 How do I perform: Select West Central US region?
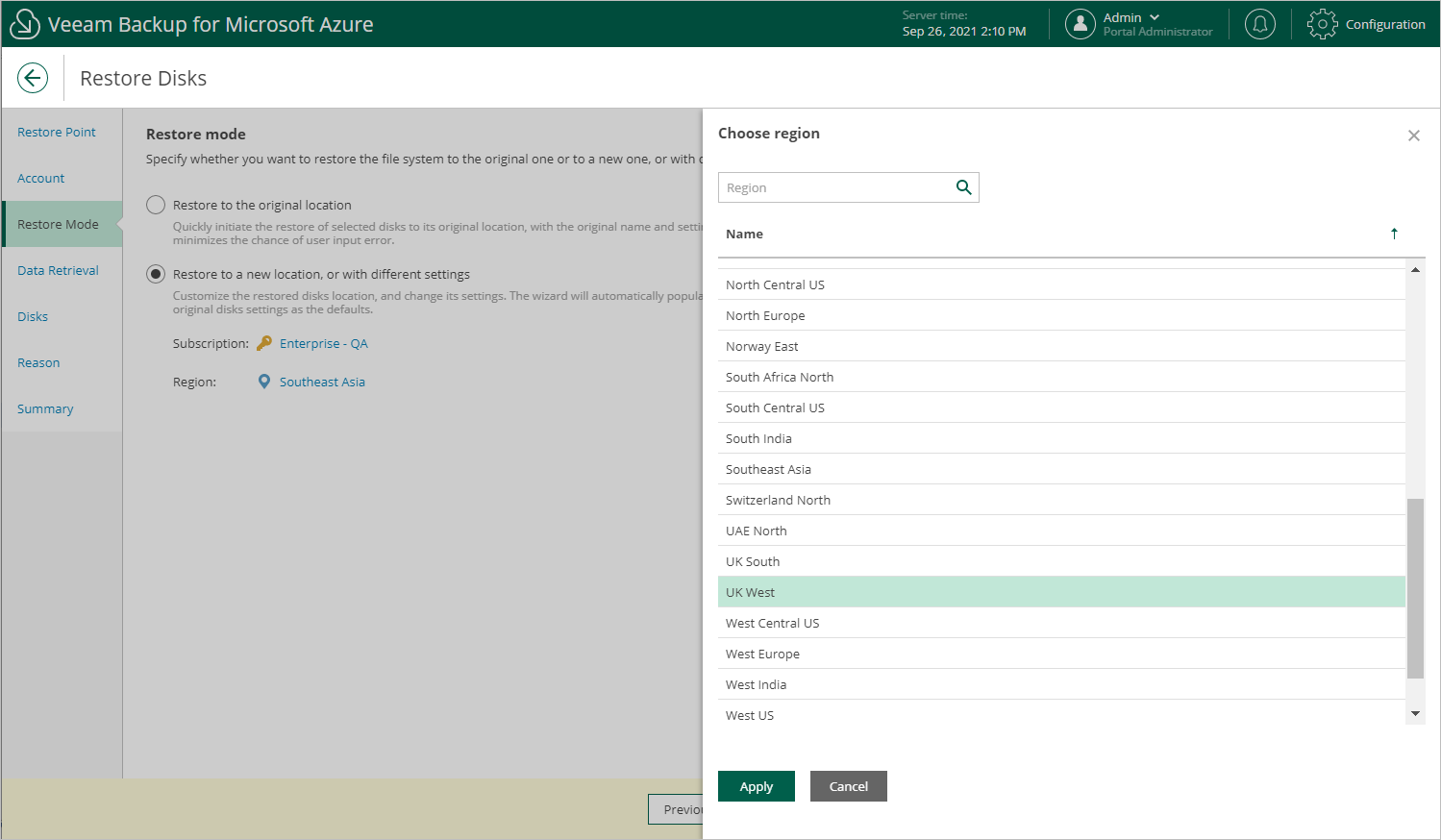point(1061,623)
